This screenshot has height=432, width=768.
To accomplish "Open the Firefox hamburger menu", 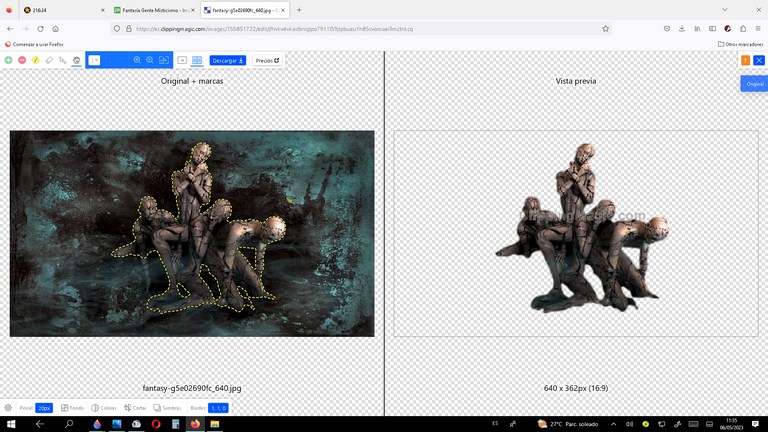I will point(758,29).
